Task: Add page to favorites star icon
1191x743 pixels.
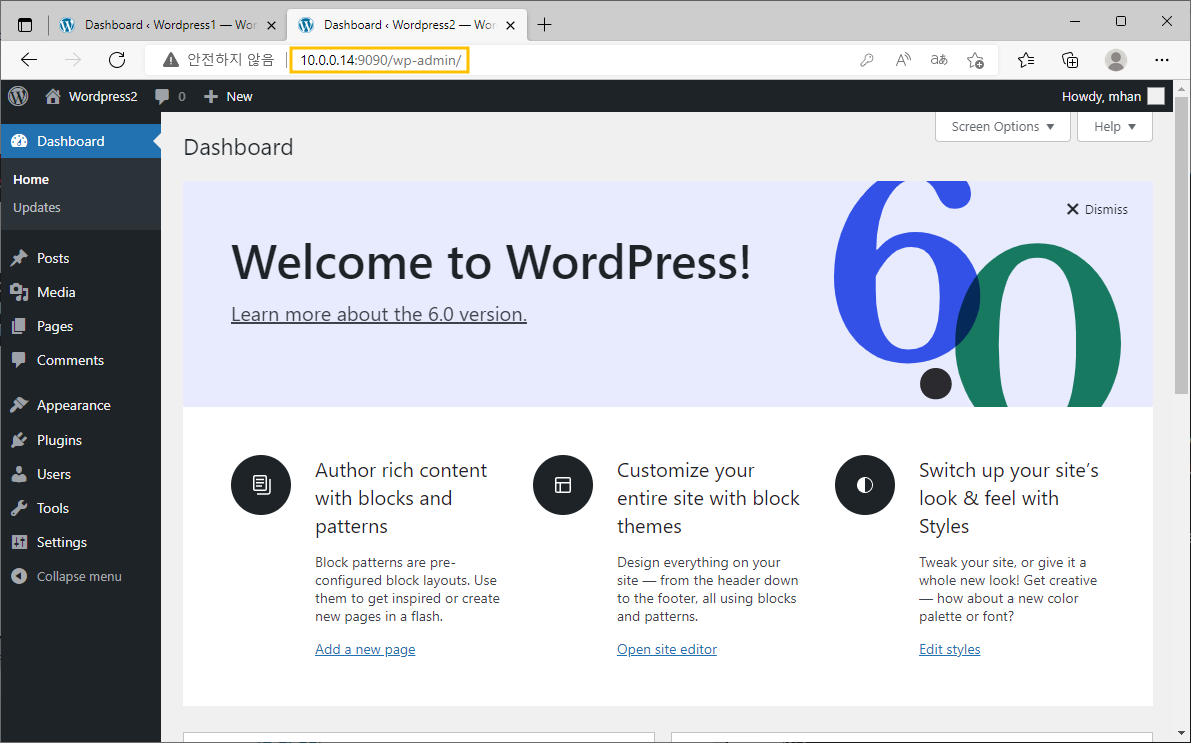Action: [976, 60]
